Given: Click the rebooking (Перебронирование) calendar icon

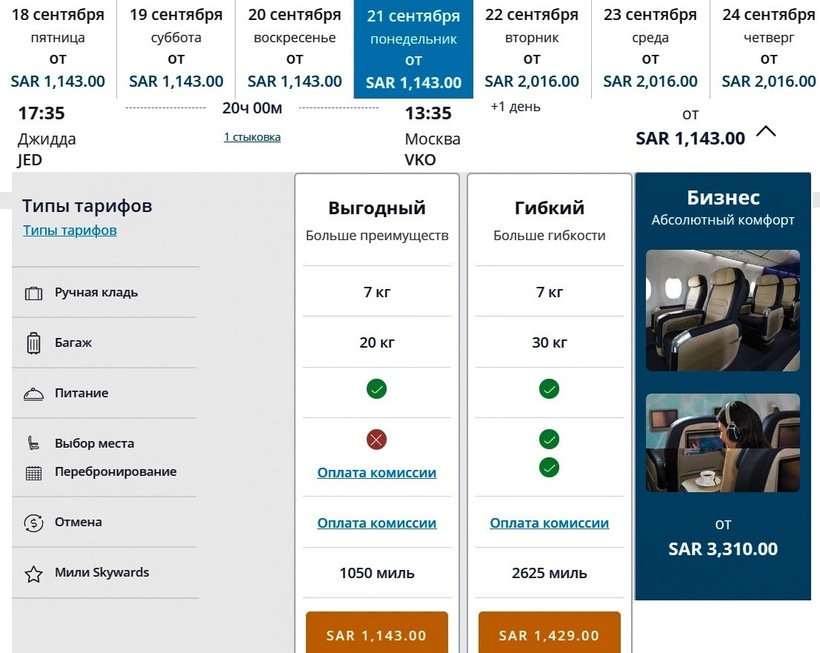Looking at the screenshot, I should tap(34, 472).
